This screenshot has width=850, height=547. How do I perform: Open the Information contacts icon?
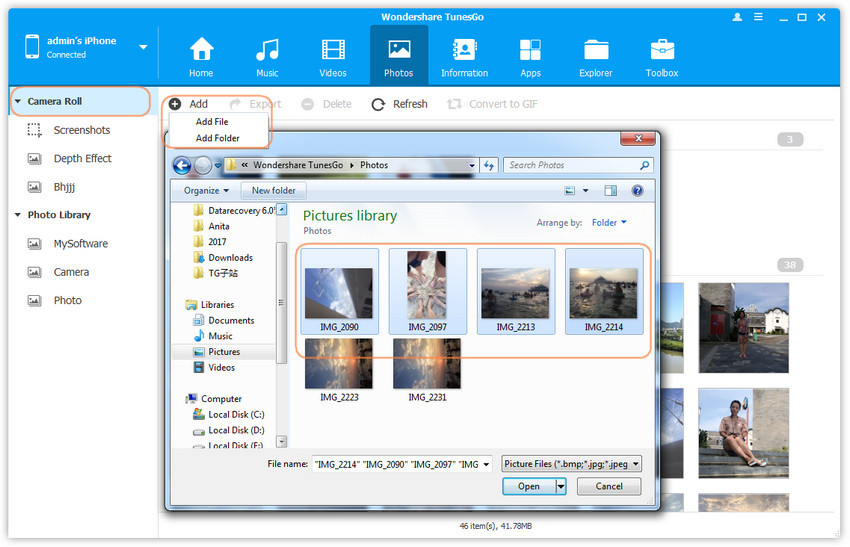tap(464, 50)
